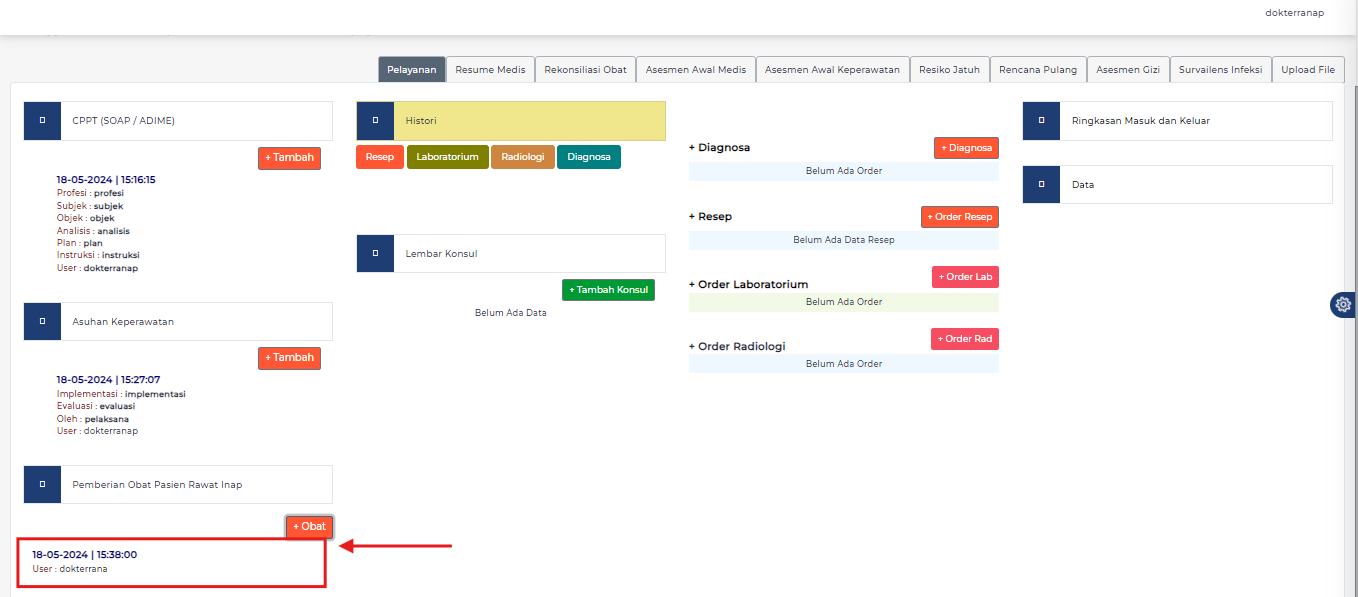Expand the Order Radiologi section header
Viewport: 1358px width, 597px height.
point(737,347)
